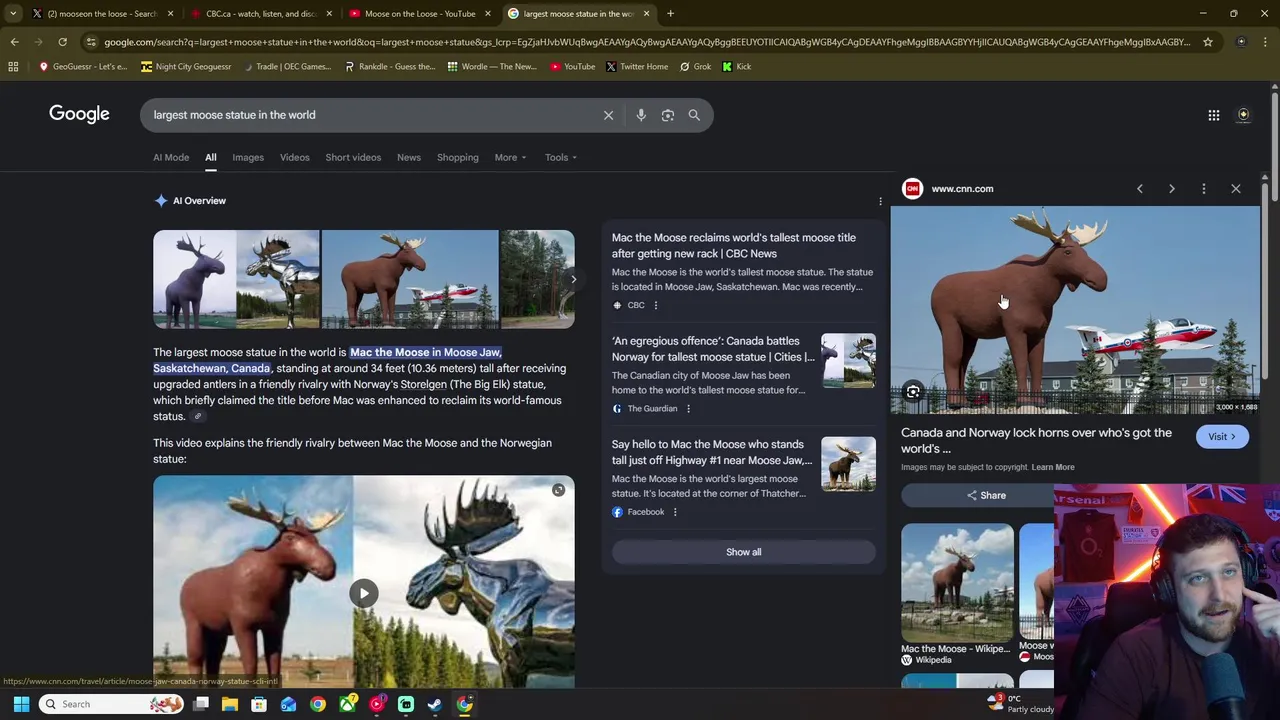Open Facebook 'Say hello to Mac the Moose' result
This screenshot has height=720, width=1280.
712,452
